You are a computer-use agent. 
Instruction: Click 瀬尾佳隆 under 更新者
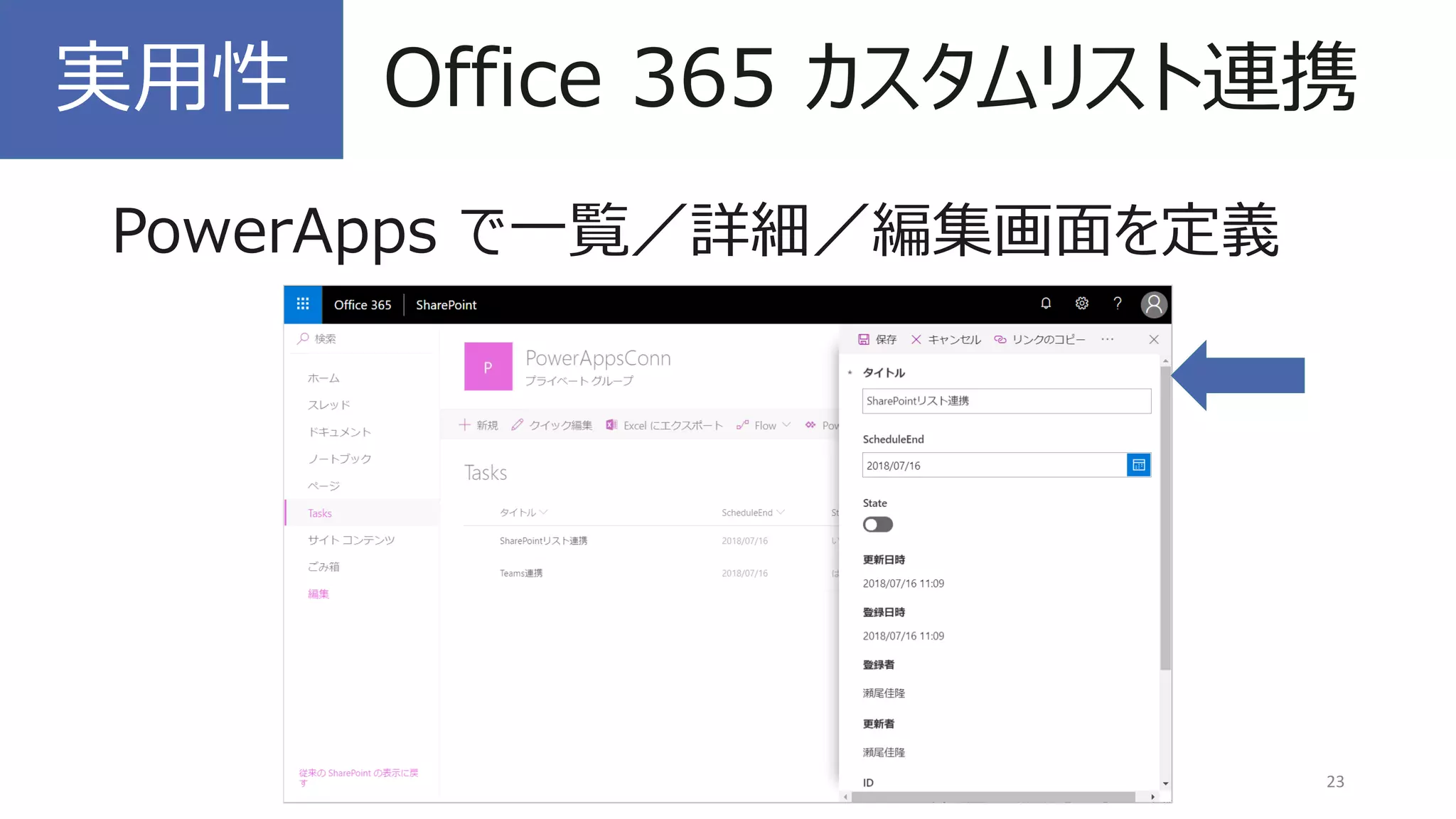(884, 752)
